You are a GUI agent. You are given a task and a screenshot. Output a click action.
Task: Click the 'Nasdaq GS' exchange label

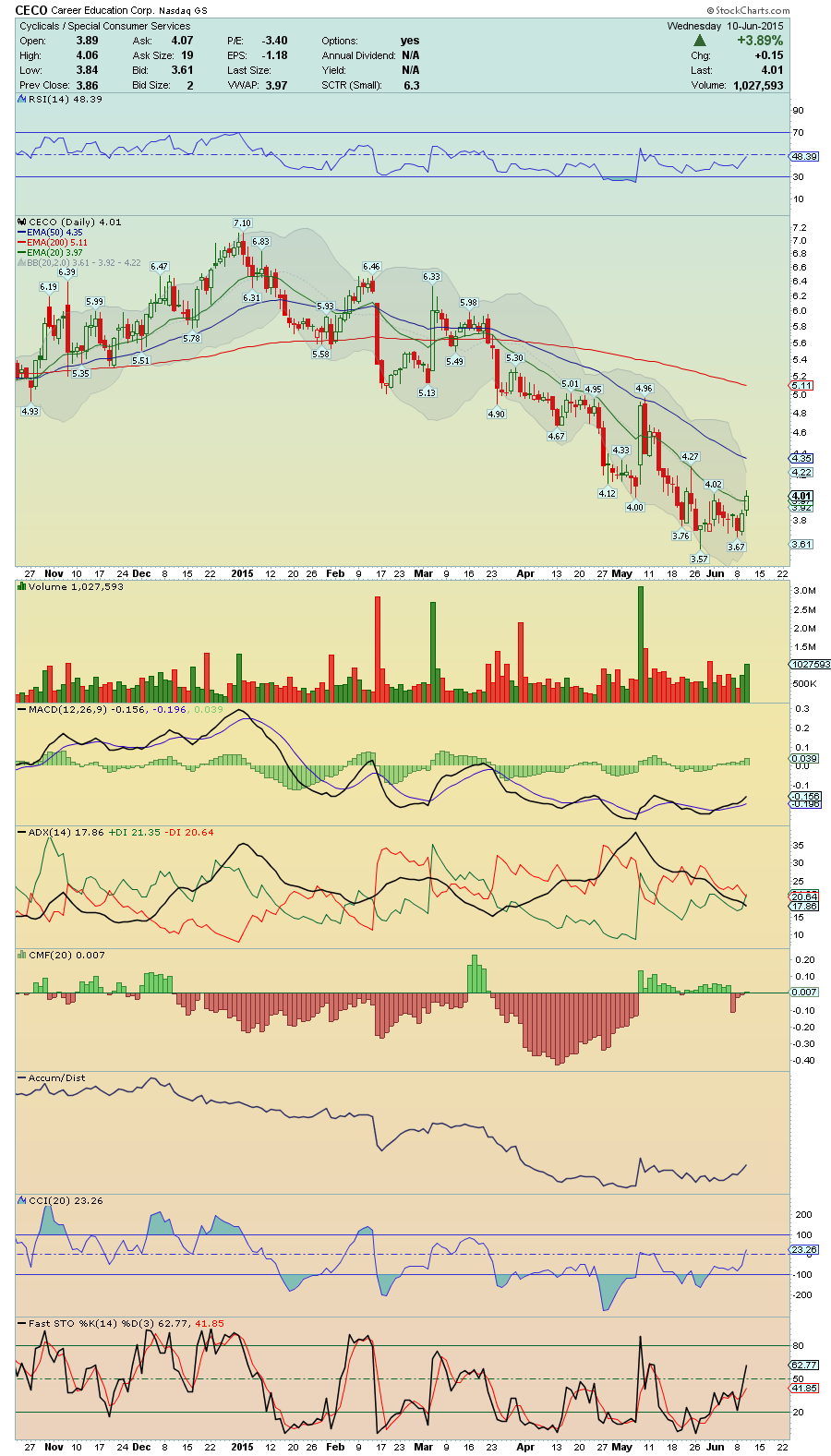click(183, 11)
